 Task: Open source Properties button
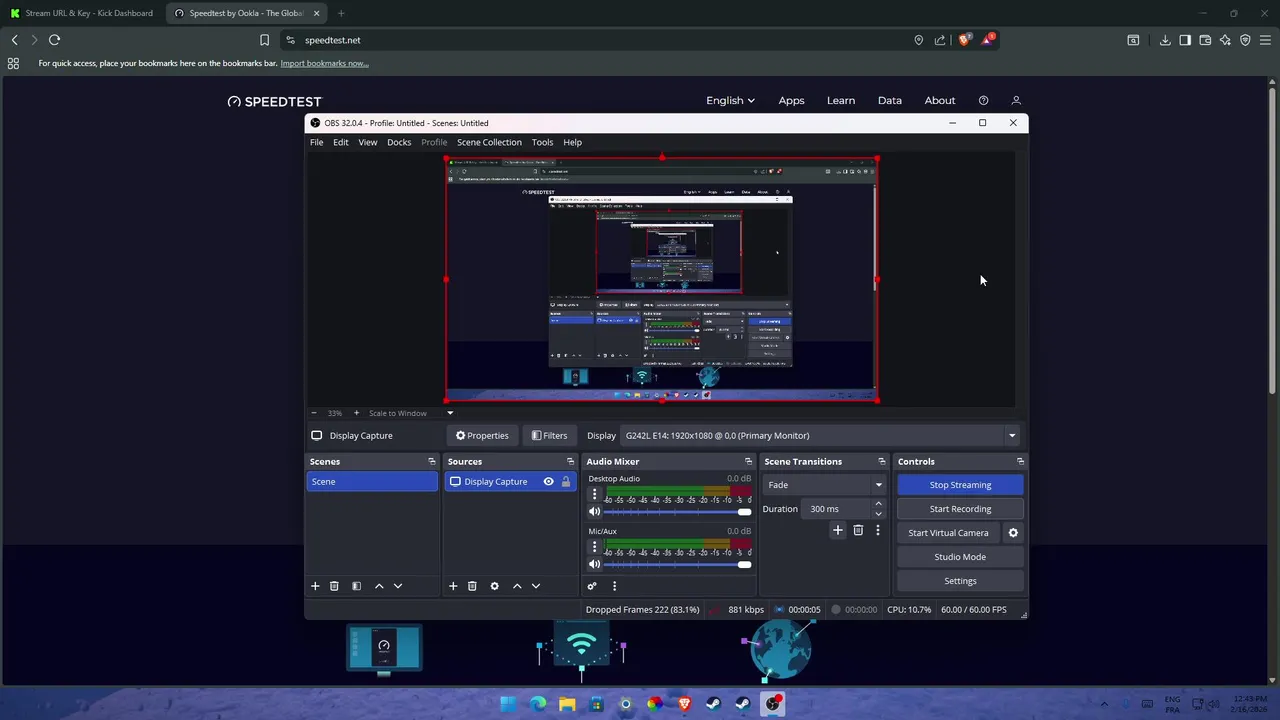(x=482, y=436)
